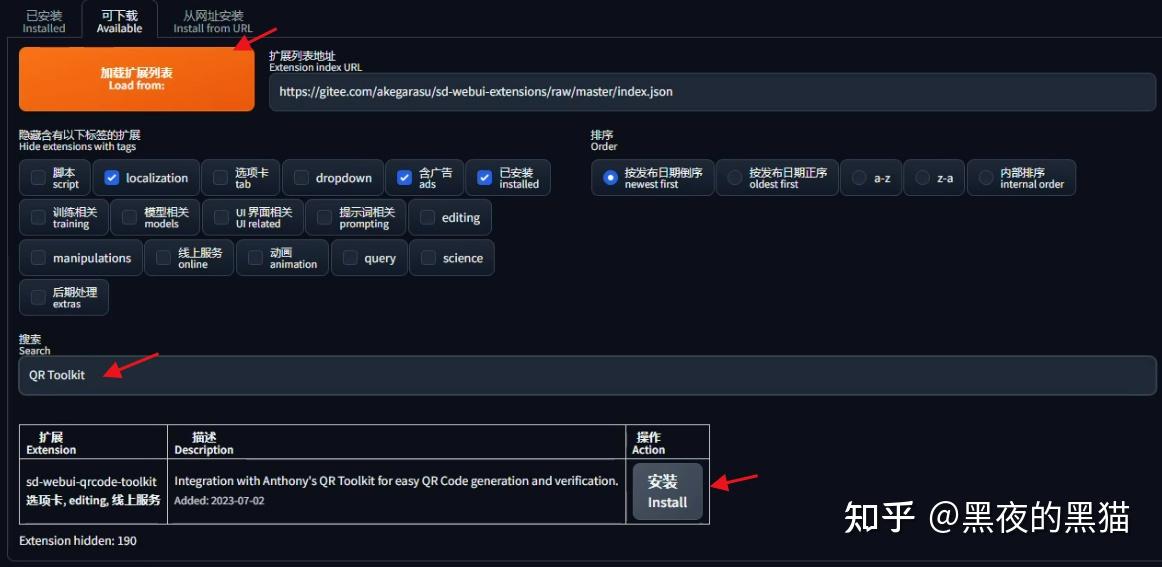Switch to the Installed tab
Viewport: 1162px width, 567px height.
(44, 21)
